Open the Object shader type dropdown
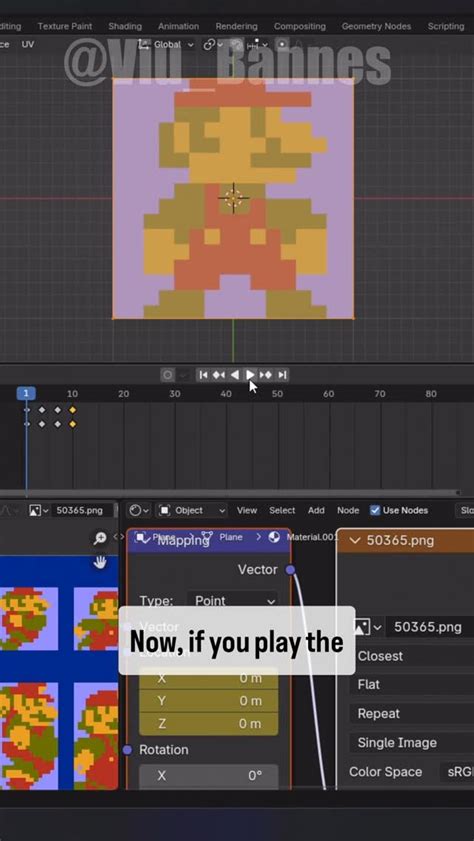Image resolution: width=474 pixels, height=841 pixels. (x=192, y=510)
